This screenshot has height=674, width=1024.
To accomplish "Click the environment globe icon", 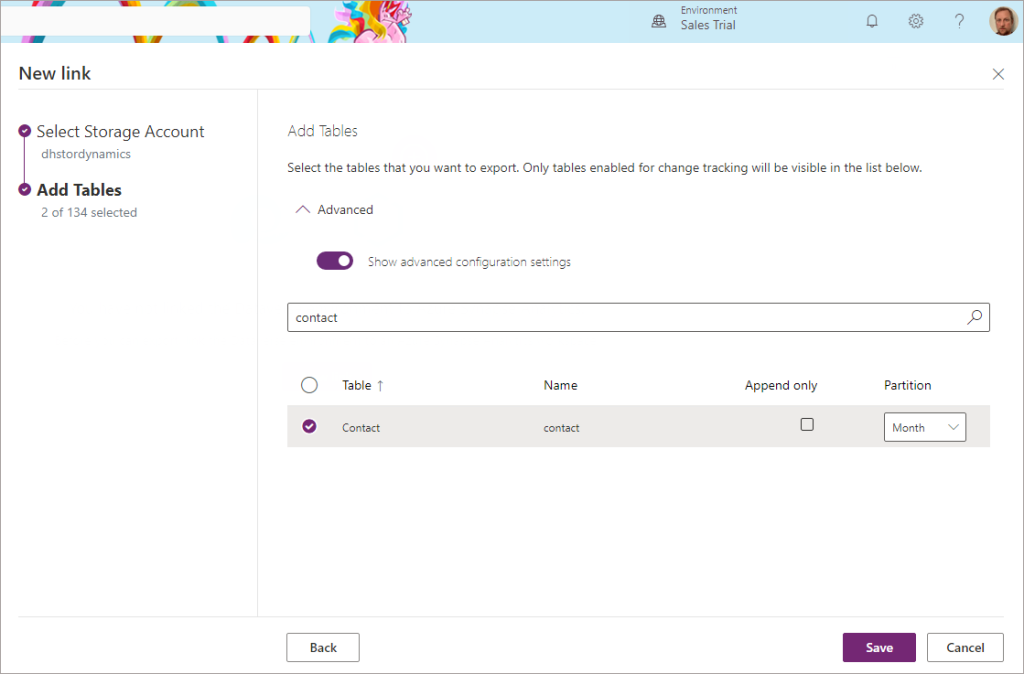I will pyautogui.click(x=659, y=22).
